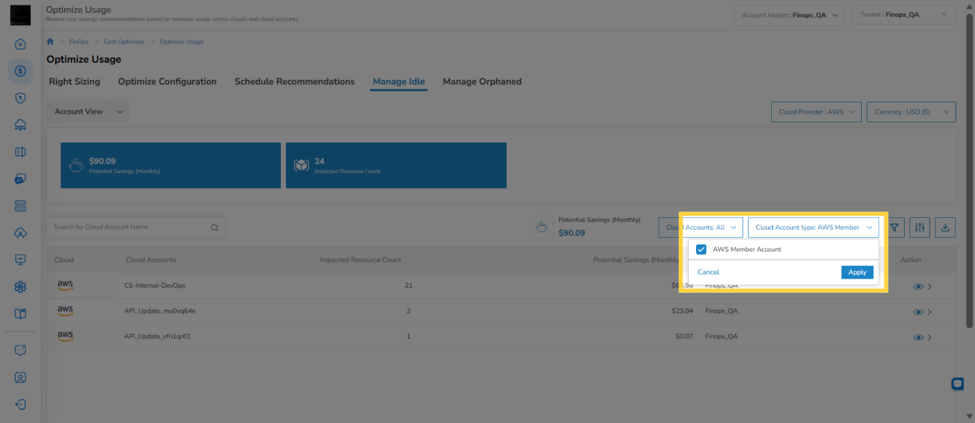The image size is (975, 423).
Task: Click the Optimize Usage breadcrumb link
Action: pyautogui.click(x=182, y=42)
